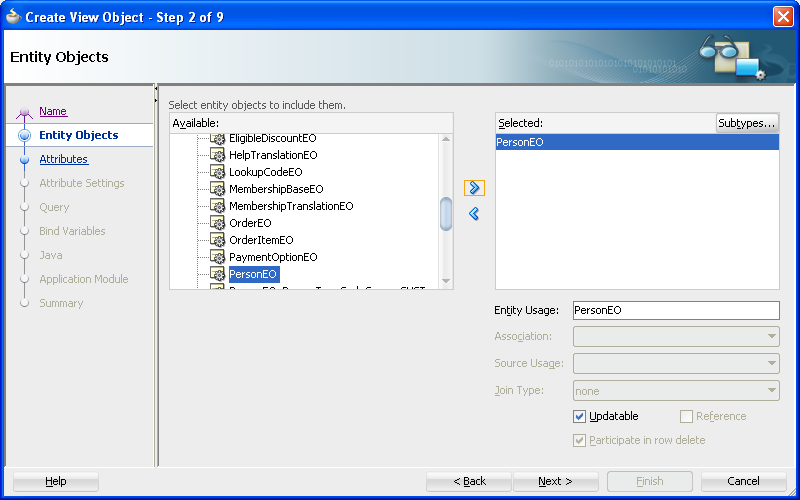Click the MembershipTranslationEO entity icon
This screenshot has width=800, height=500.
pos(218,206)
